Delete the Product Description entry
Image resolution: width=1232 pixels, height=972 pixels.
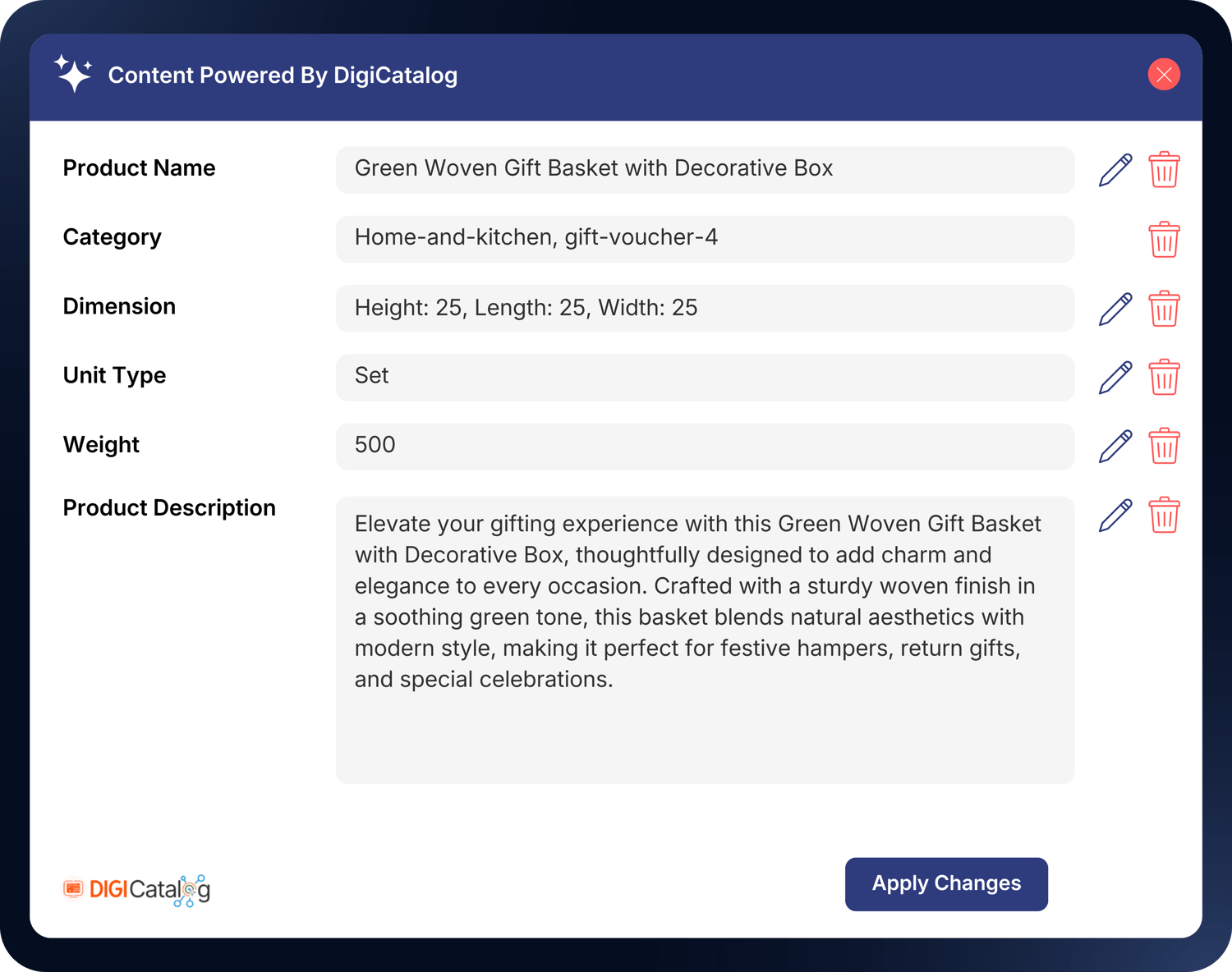coord(1164,516)
